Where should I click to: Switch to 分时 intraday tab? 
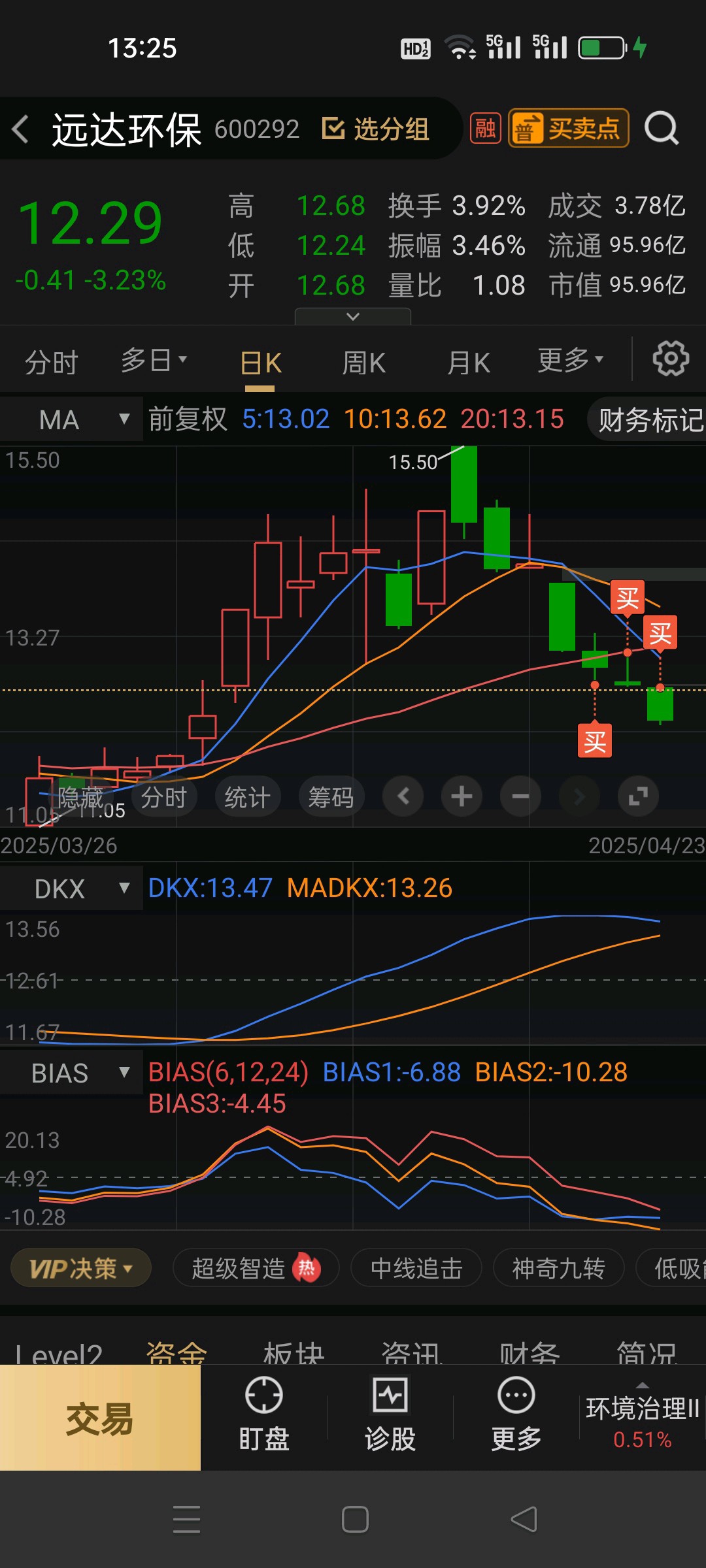point(52,361)
